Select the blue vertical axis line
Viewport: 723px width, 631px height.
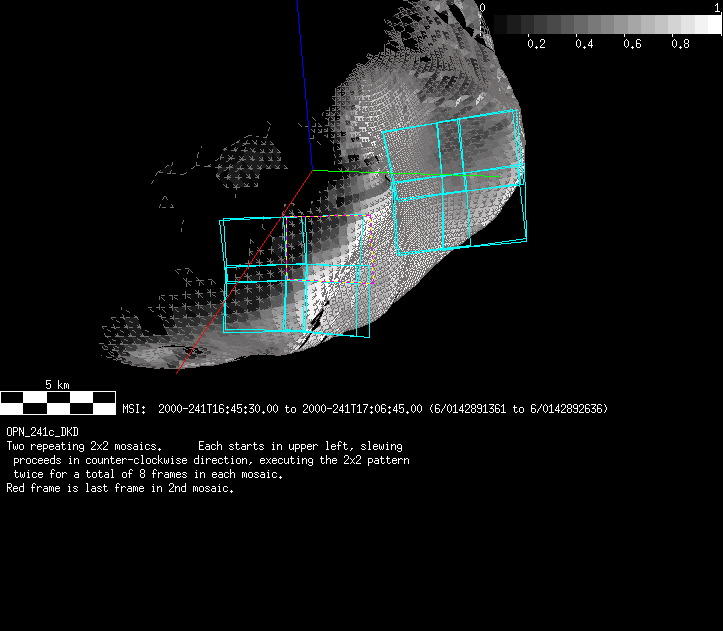coord(303,80)
